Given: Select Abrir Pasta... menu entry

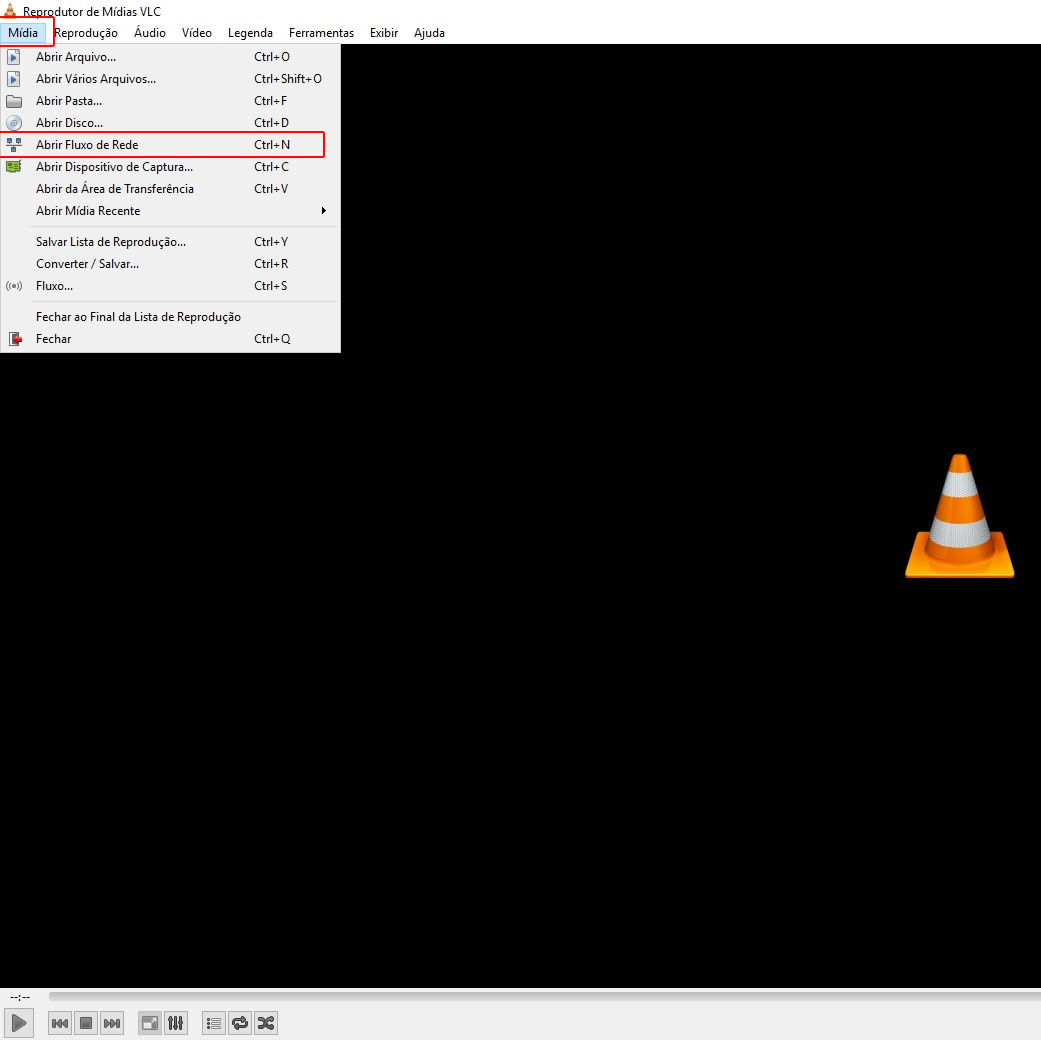Looking at the screenshot, I should (x=171, y=101).
